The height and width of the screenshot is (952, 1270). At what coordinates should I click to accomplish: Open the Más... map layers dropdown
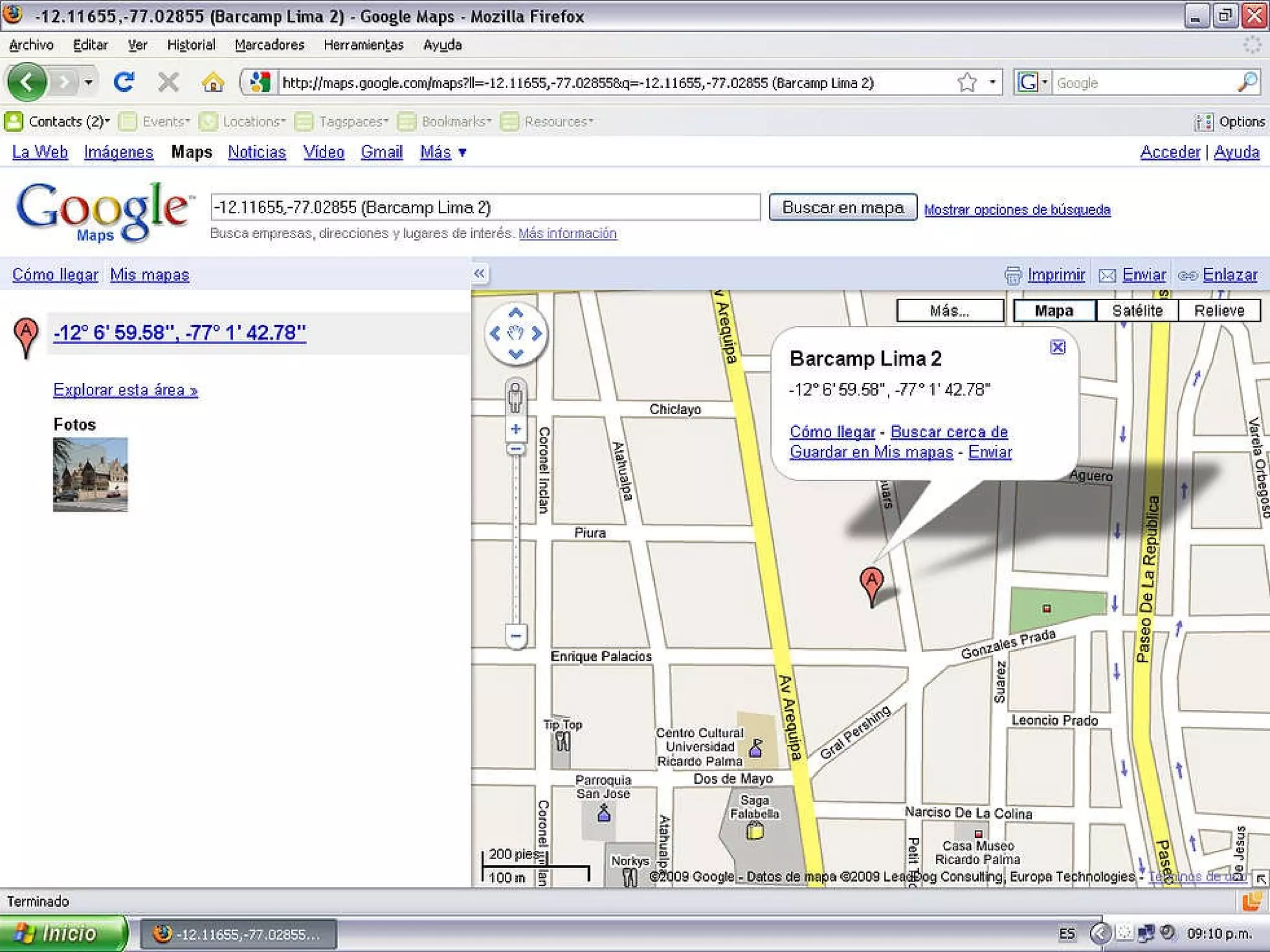949,311
